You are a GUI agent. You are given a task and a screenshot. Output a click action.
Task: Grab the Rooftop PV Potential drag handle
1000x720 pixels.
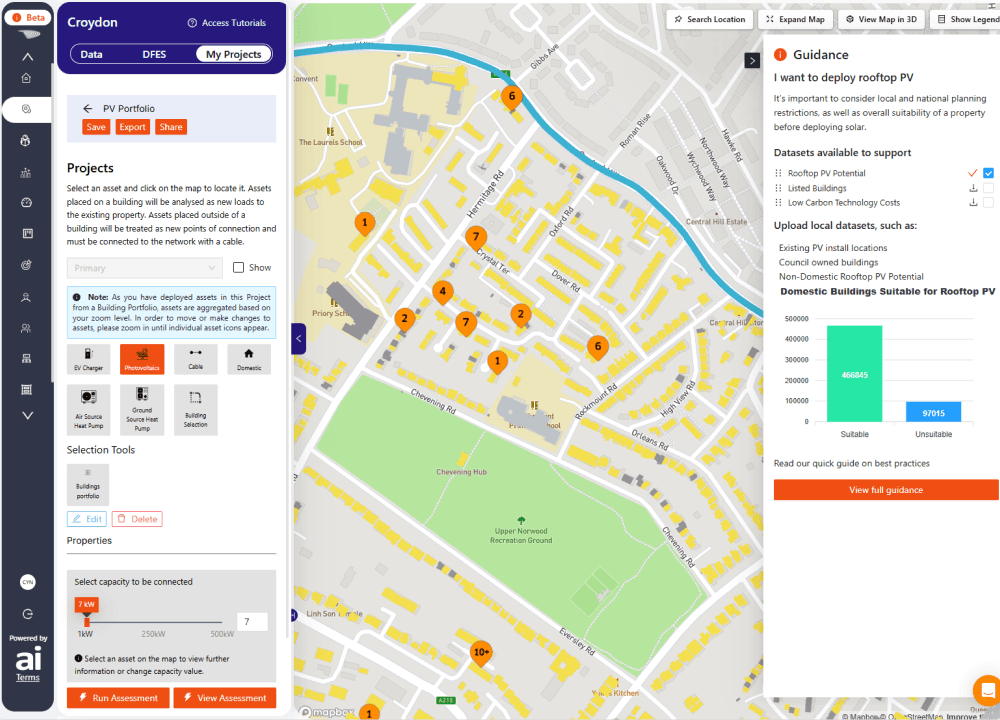pyautogui.click(x=778, y=173)
